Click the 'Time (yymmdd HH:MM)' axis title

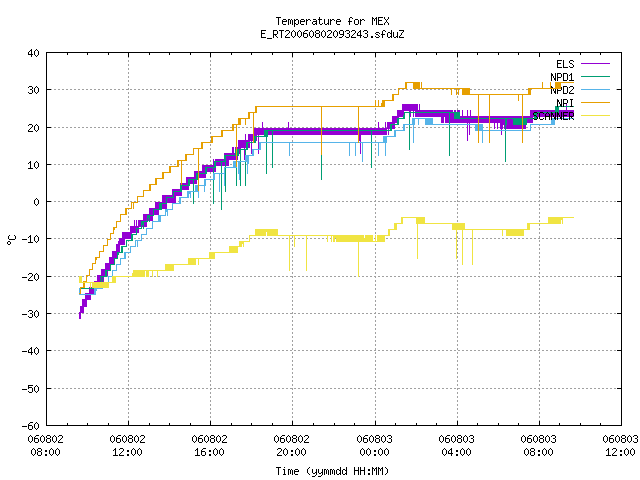(332, 471)
